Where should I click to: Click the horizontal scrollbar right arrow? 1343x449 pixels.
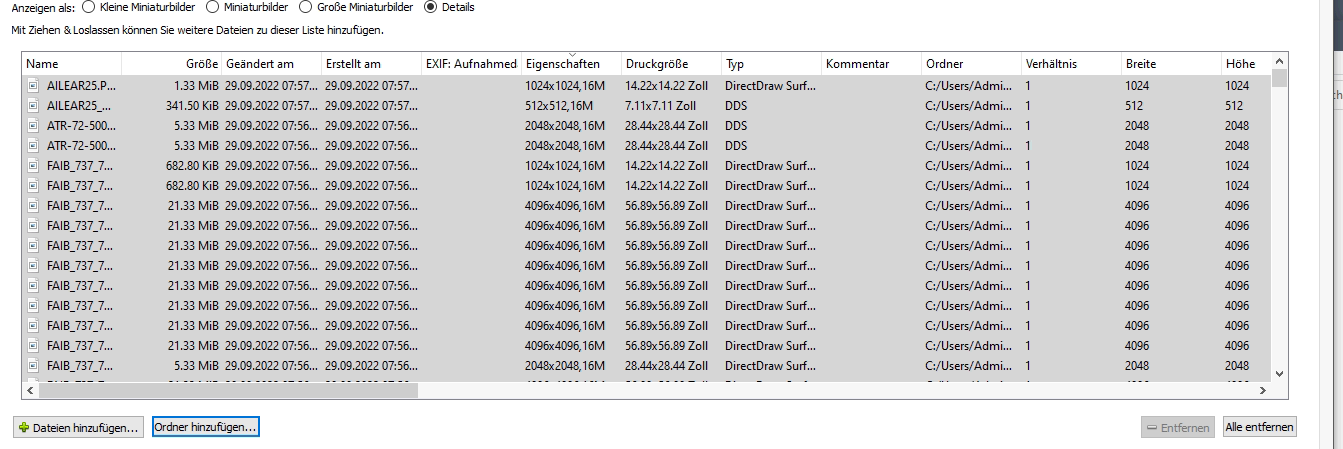tap(1263, 390)
